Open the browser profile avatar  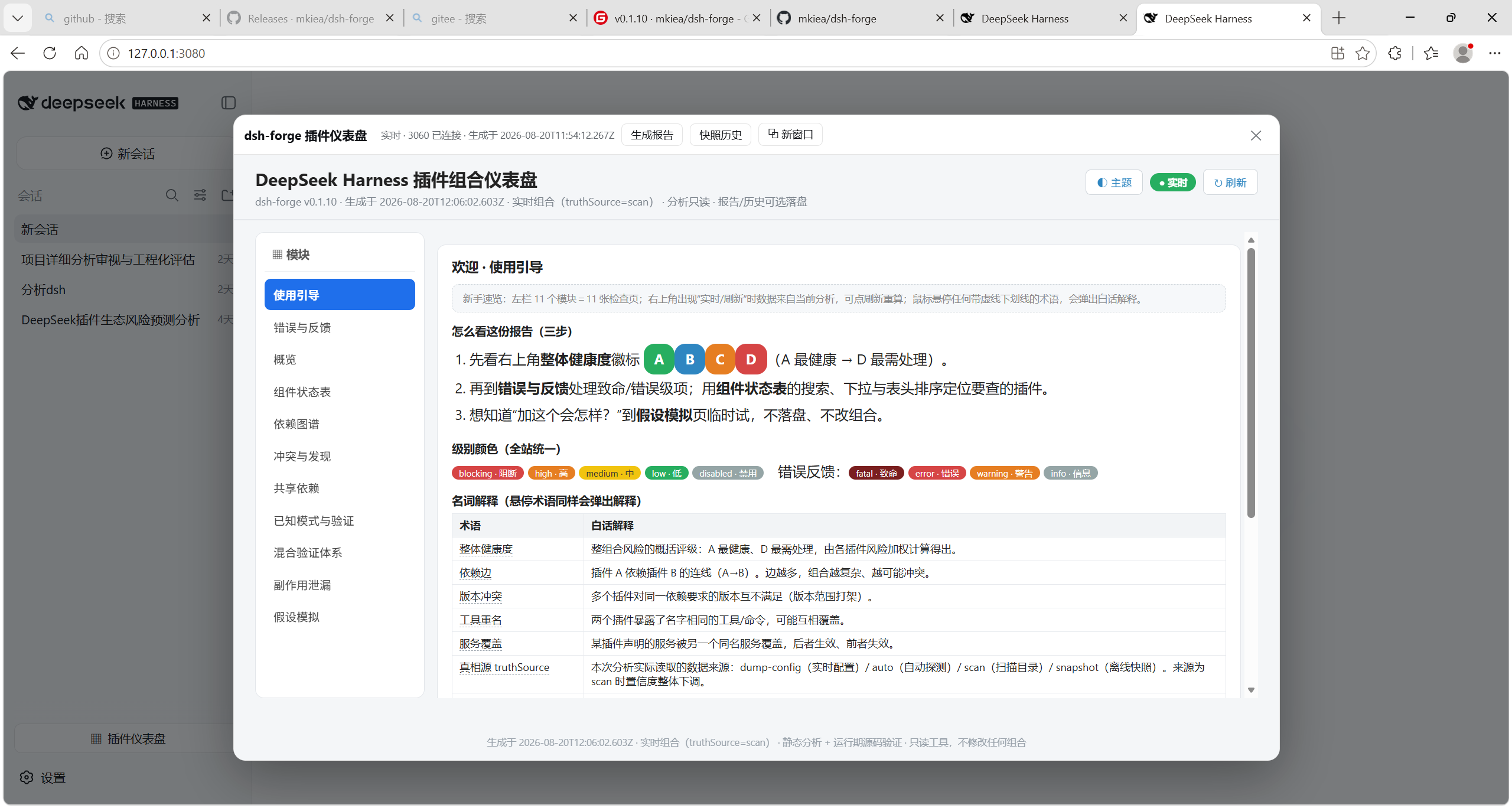click(x=1463, y=53)
